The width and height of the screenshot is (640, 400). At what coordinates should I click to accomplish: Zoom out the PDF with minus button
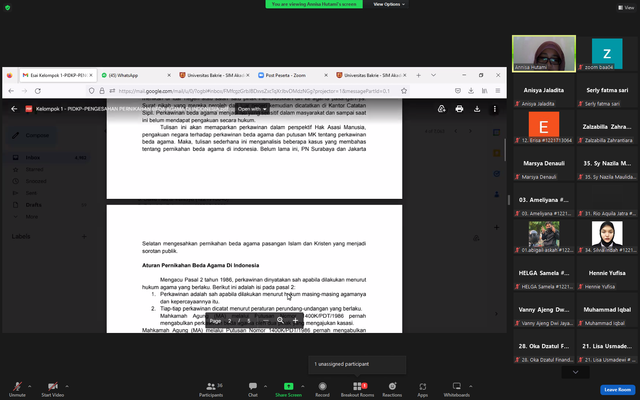pos(266,321)
